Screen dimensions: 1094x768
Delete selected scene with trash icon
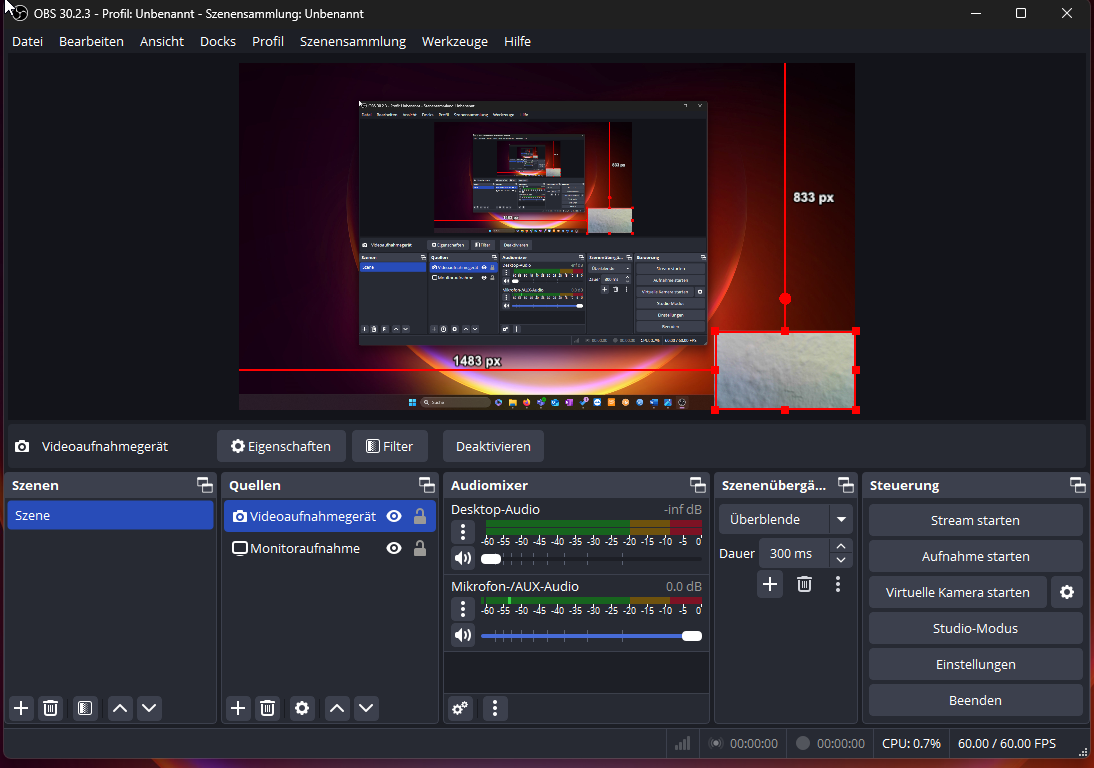click(50, 708)
